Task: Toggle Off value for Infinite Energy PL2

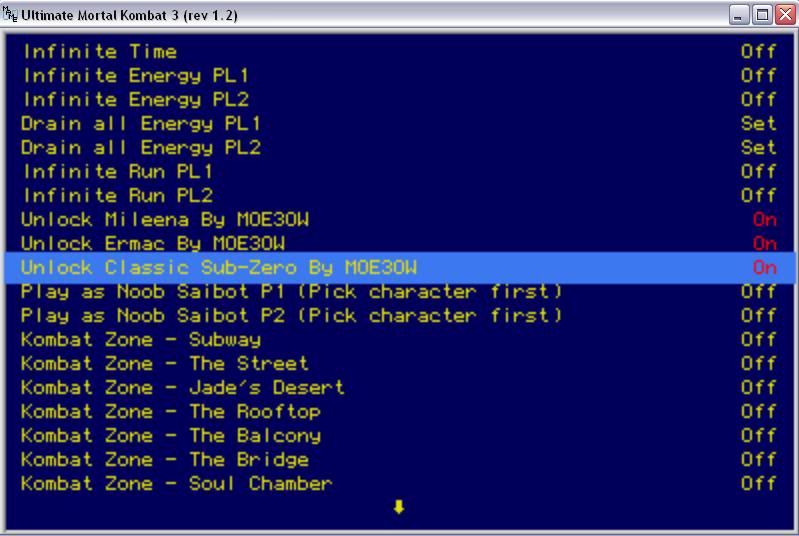Action: (759, 99)
